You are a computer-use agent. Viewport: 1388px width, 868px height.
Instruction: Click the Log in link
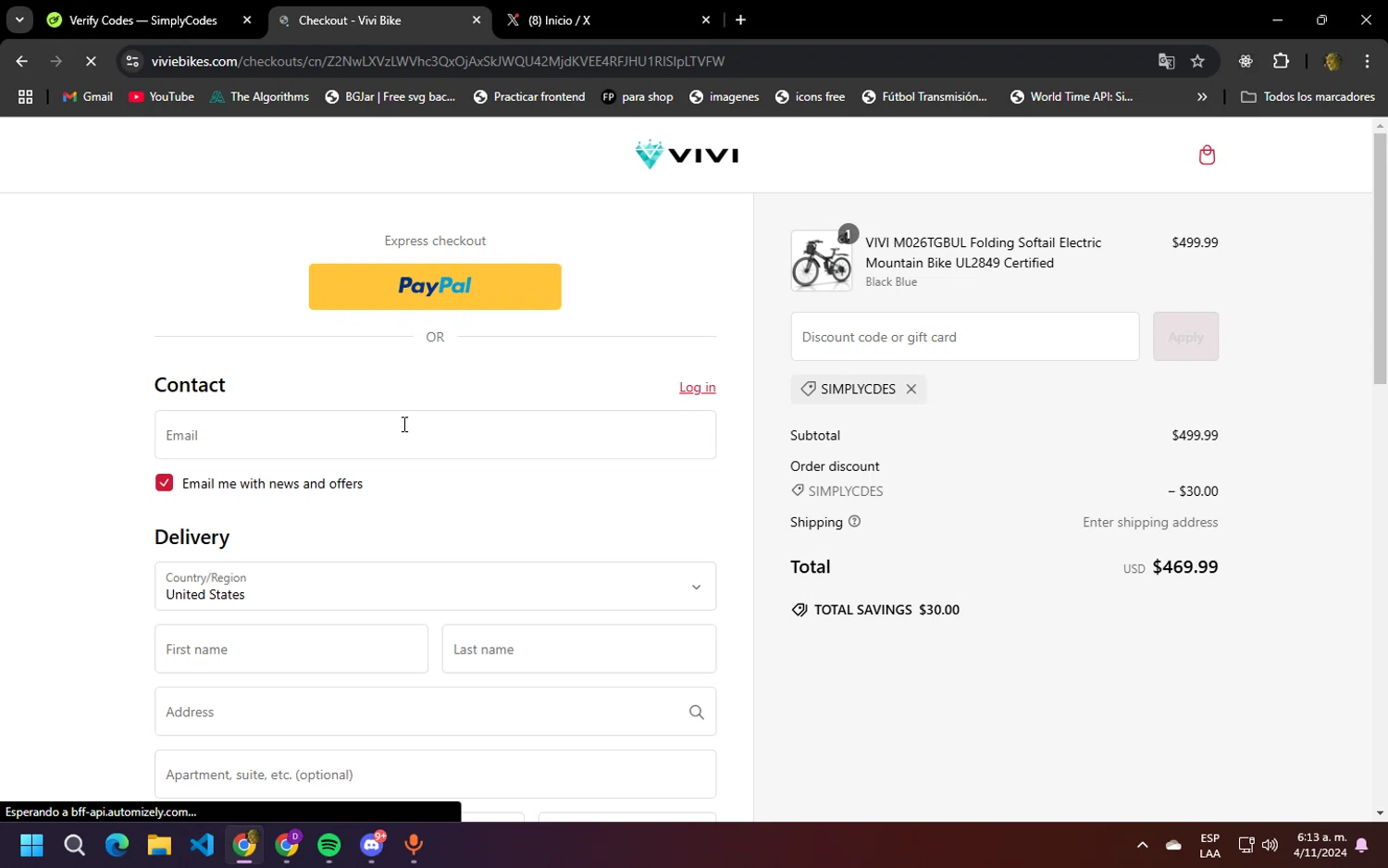pyautogui.click(x=698, y=388)
